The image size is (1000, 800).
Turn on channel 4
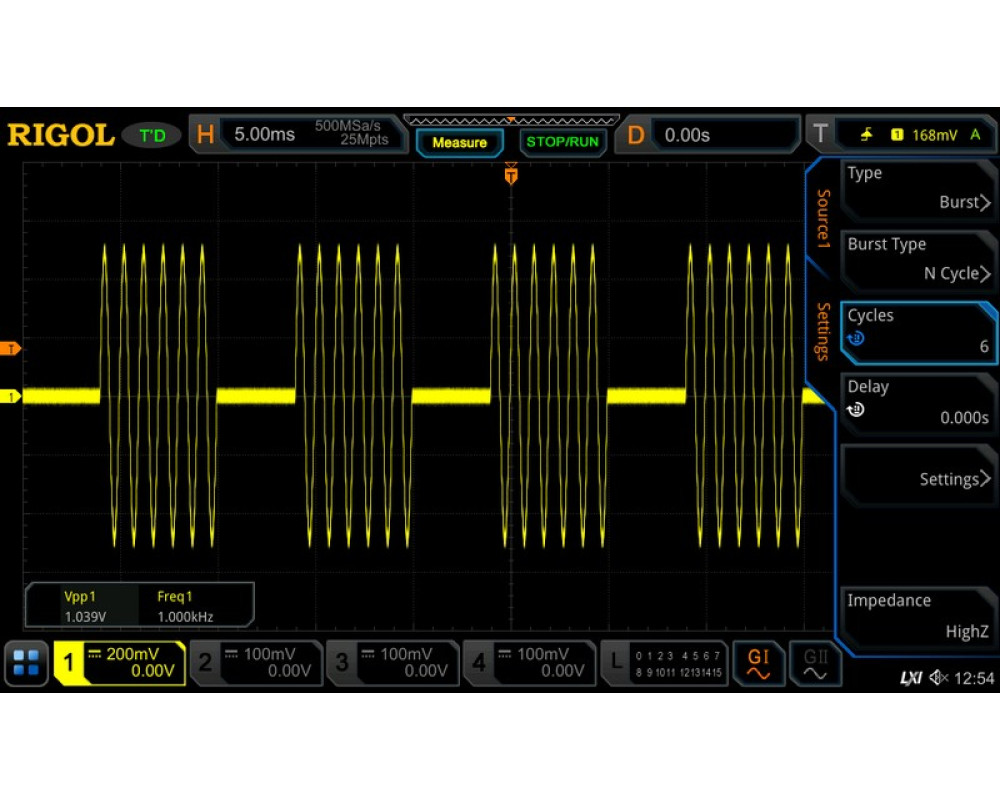coord(530,663)
